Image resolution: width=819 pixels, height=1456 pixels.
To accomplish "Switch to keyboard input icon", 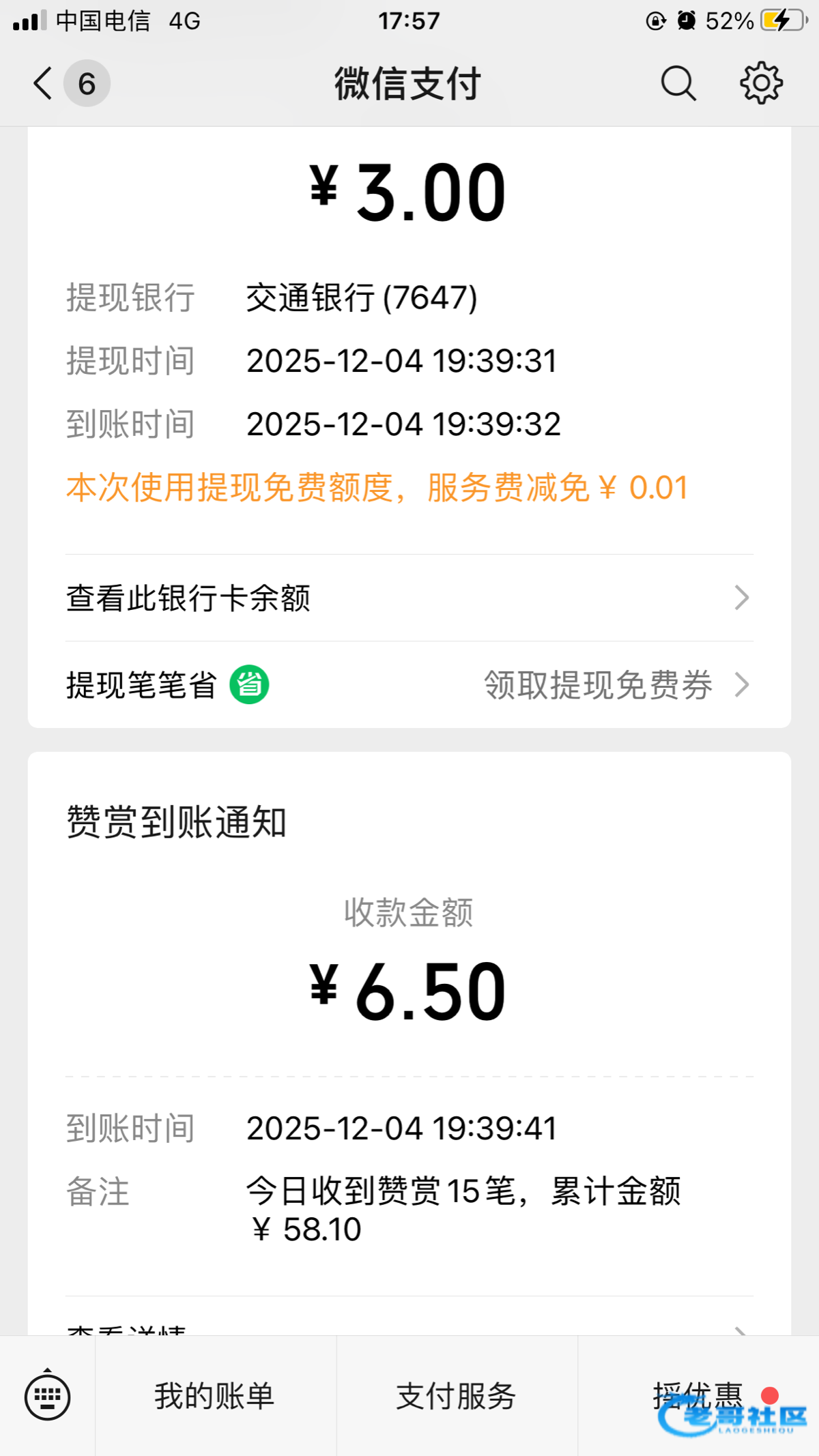I will pyautogui.click(x=47, y=1396).
